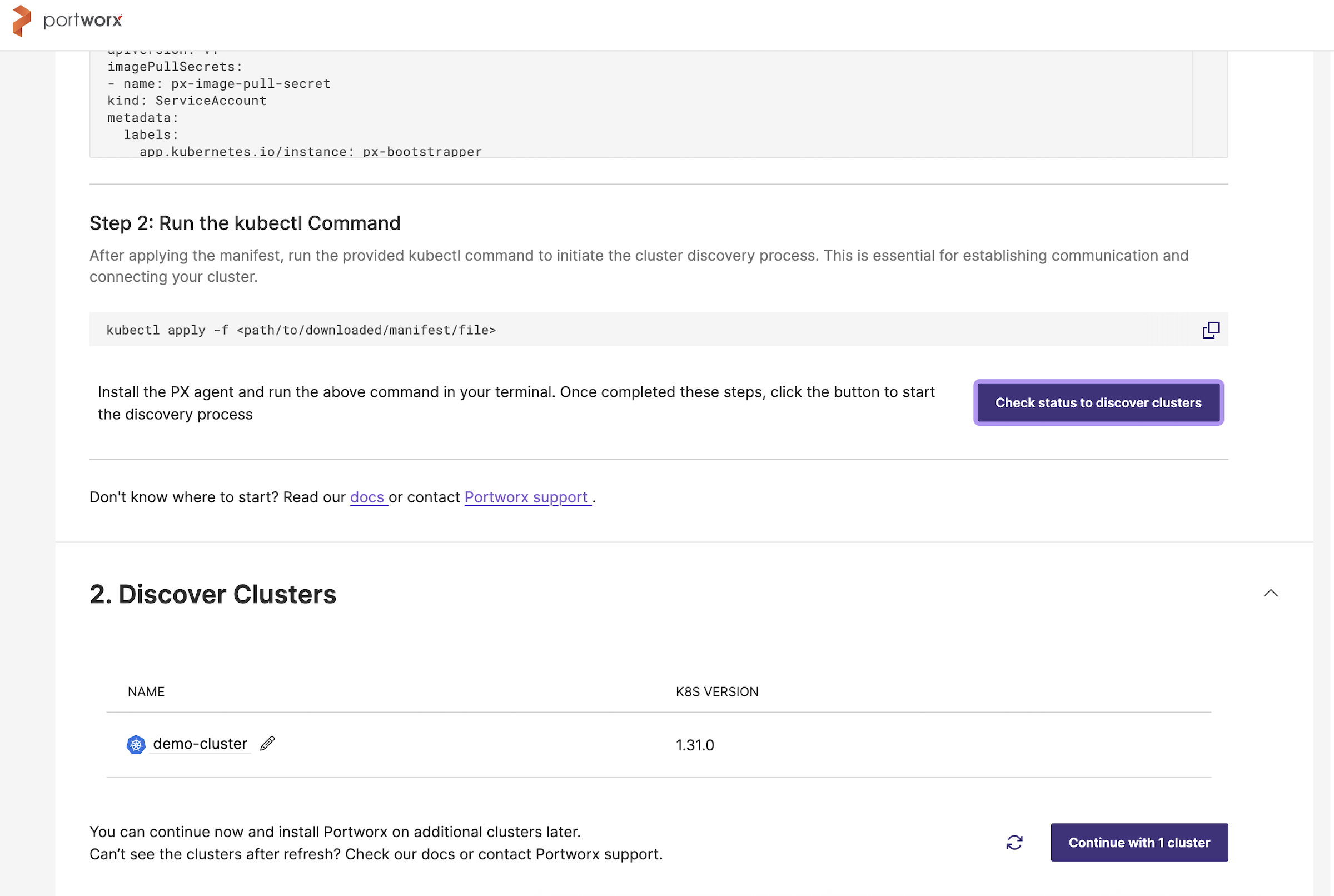Click the portworx wordmark text
This screenshot has width=1334, height=896.
pos(83,21)
